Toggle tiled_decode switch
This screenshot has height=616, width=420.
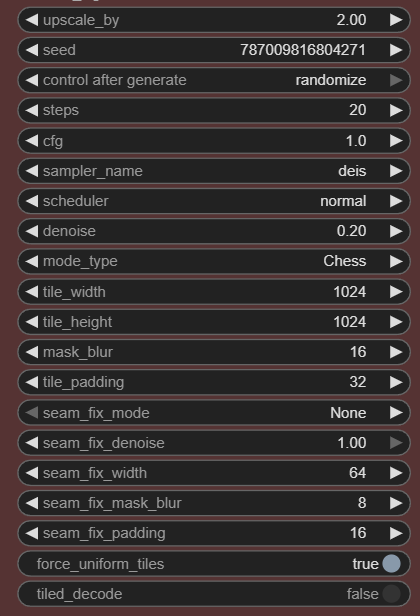[391, 594]
